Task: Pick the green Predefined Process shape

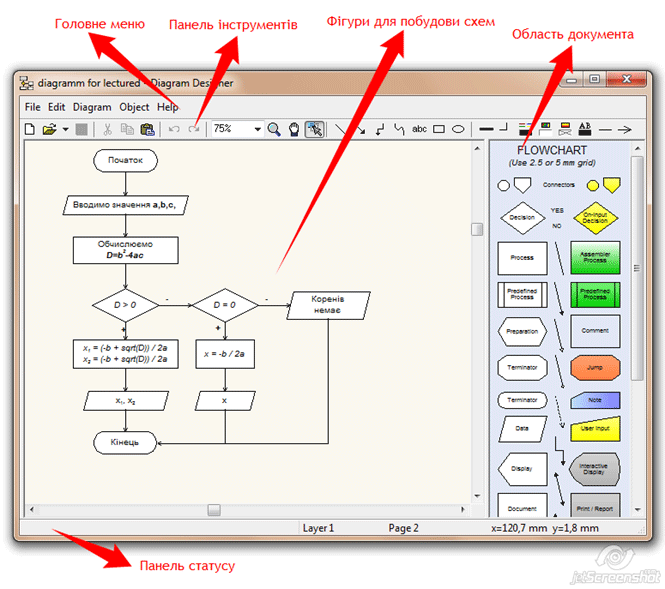Action: 595,294
